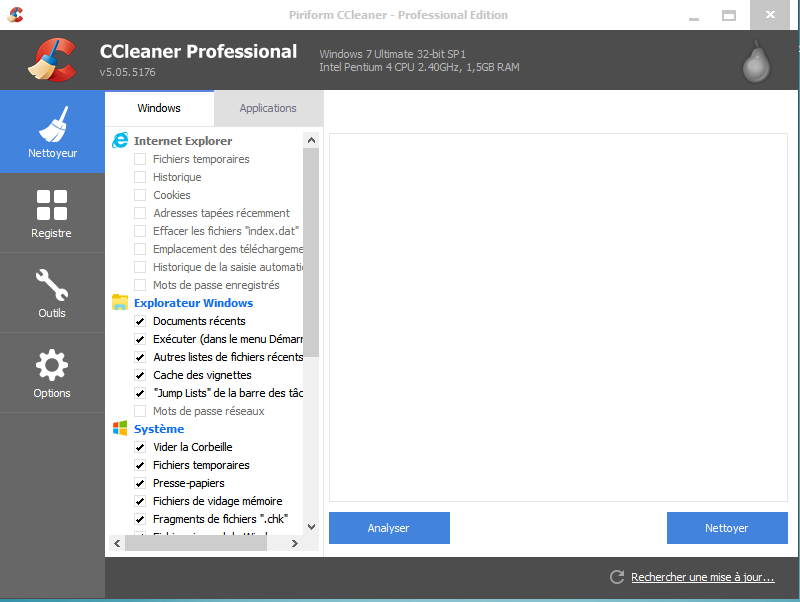Uncheck Documents récents
The image size is (800, 602).
click(x=140, y=321)
